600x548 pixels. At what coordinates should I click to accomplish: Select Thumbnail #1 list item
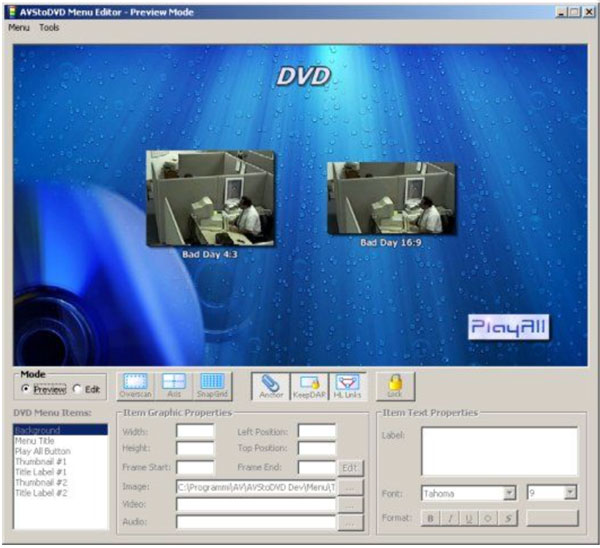(x=60, y=461)
